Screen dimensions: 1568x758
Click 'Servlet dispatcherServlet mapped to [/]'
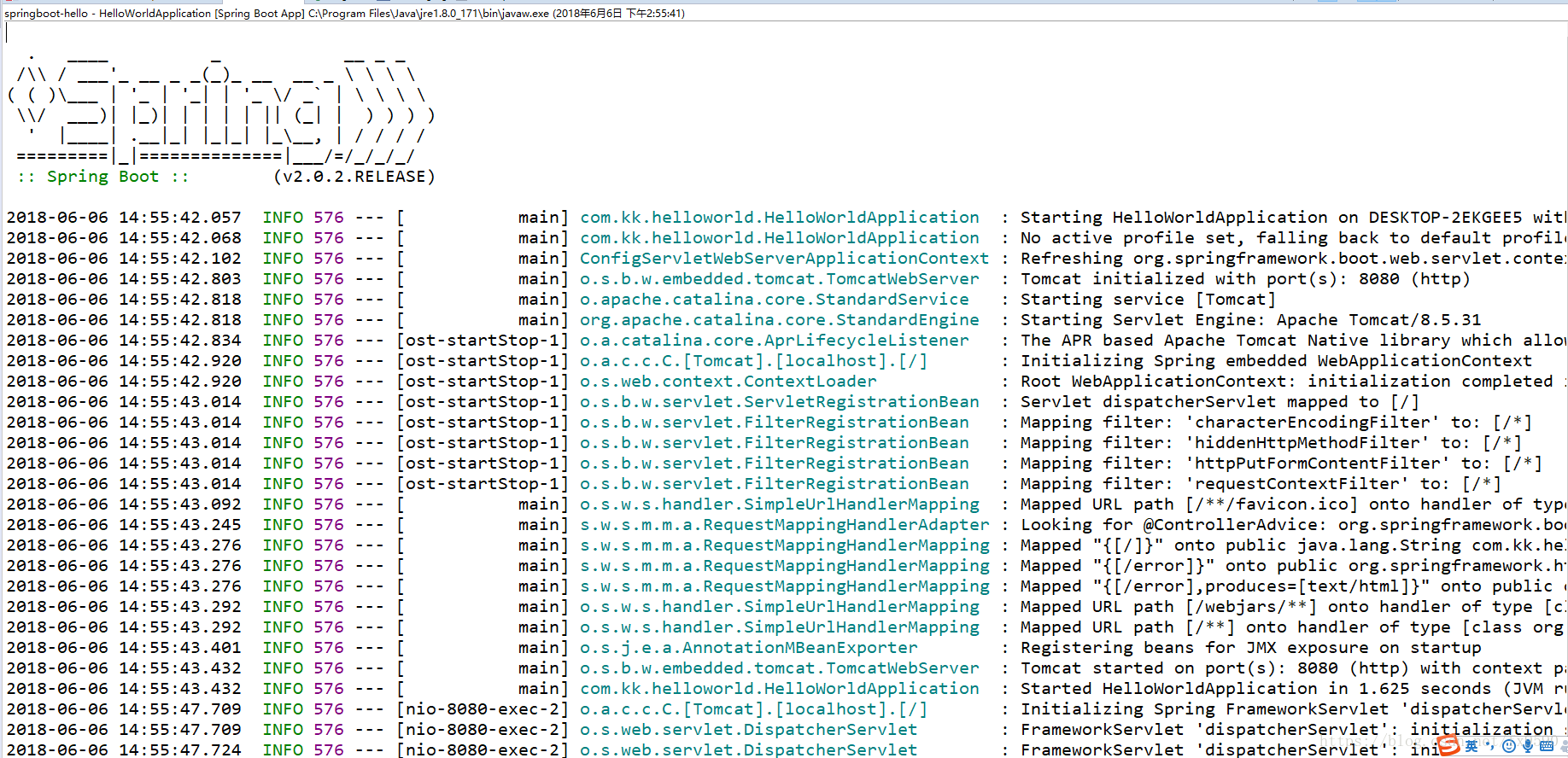click(1220, 402)
